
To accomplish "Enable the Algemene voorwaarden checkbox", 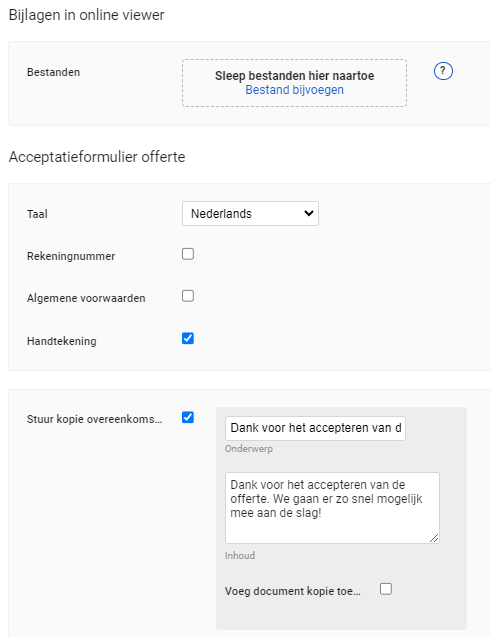I will pyautogui.click(x=188, y=296).
